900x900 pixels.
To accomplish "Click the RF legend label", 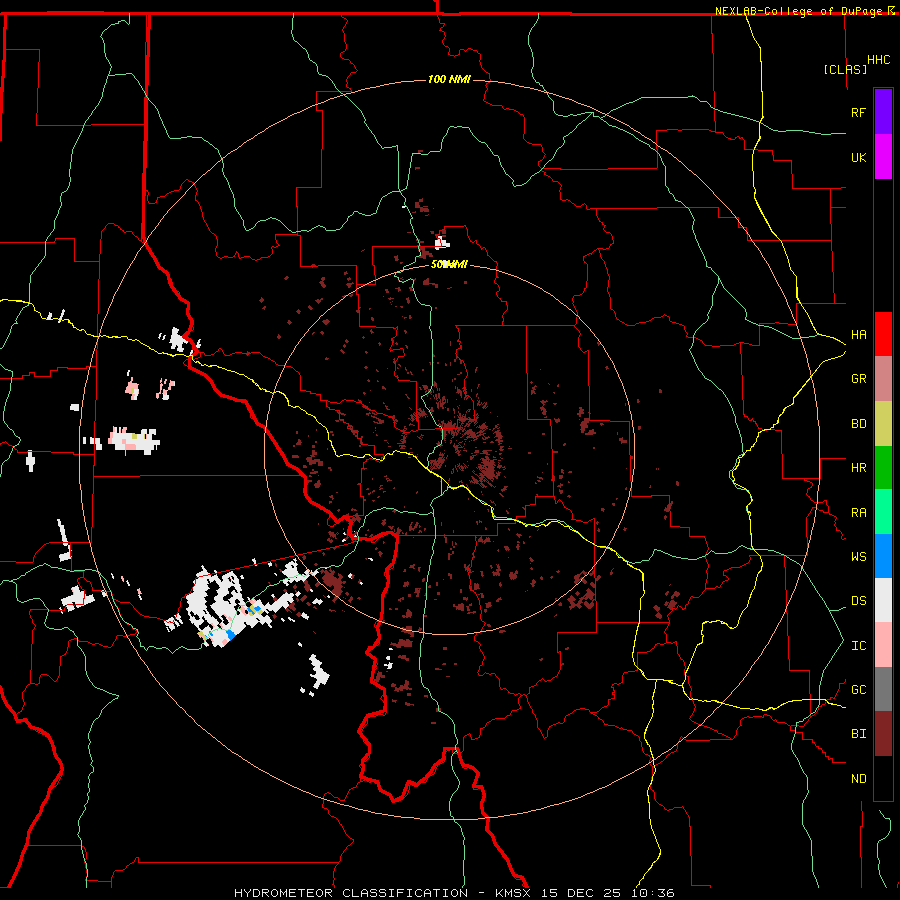I will (x=858, y=112).
